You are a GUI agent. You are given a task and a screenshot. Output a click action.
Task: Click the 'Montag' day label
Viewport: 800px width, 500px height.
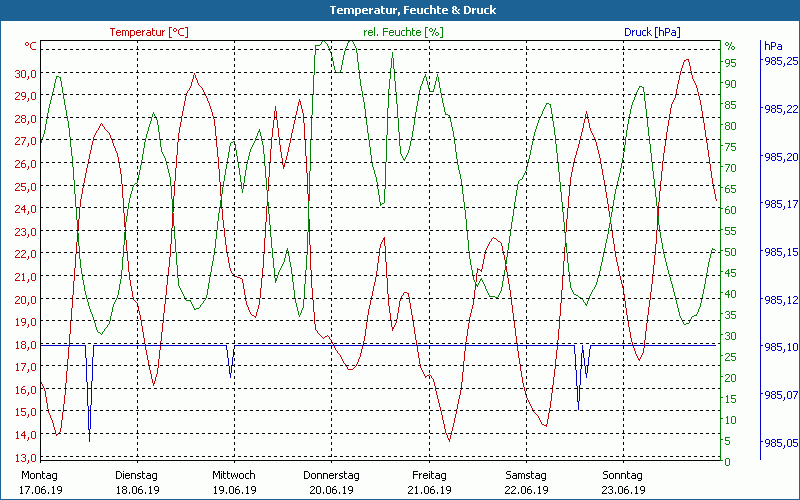[x=40, y=475]
